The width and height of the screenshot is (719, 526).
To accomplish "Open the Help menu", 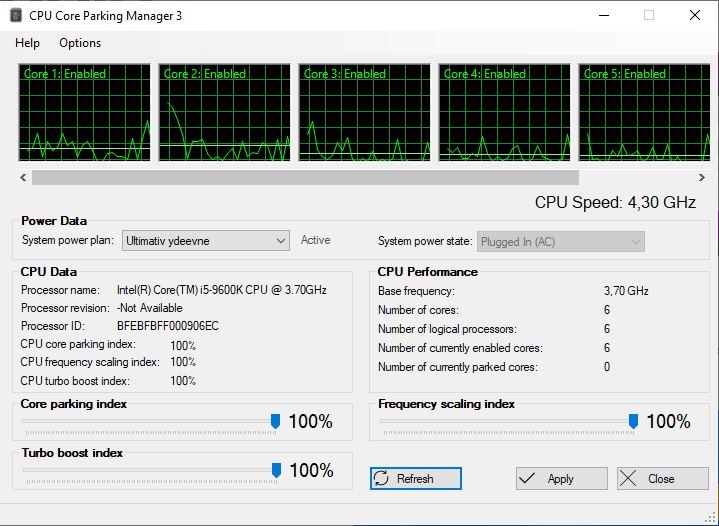I will [28, 43].
